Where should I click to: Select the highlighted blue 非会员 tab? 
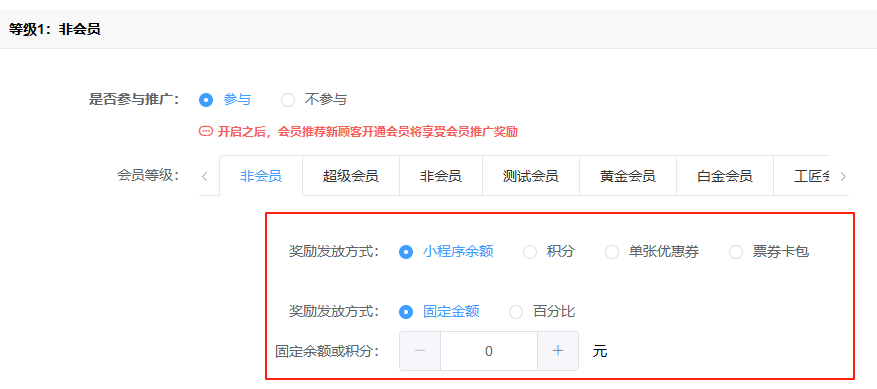[x=261, y=176]
